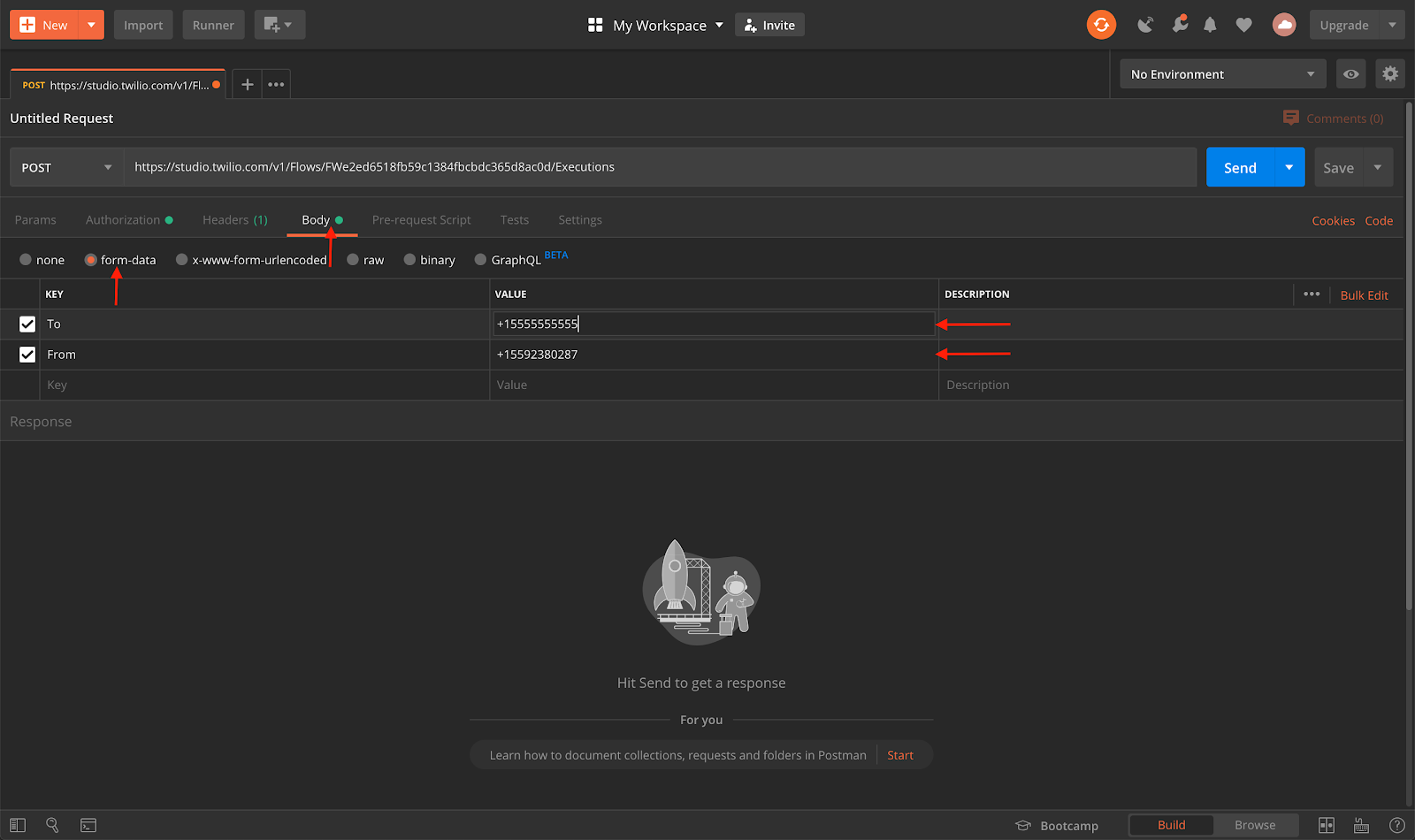The image size is (1415, 840).
Task: Open the Cookies link
Action: [x=1333, y=221]
